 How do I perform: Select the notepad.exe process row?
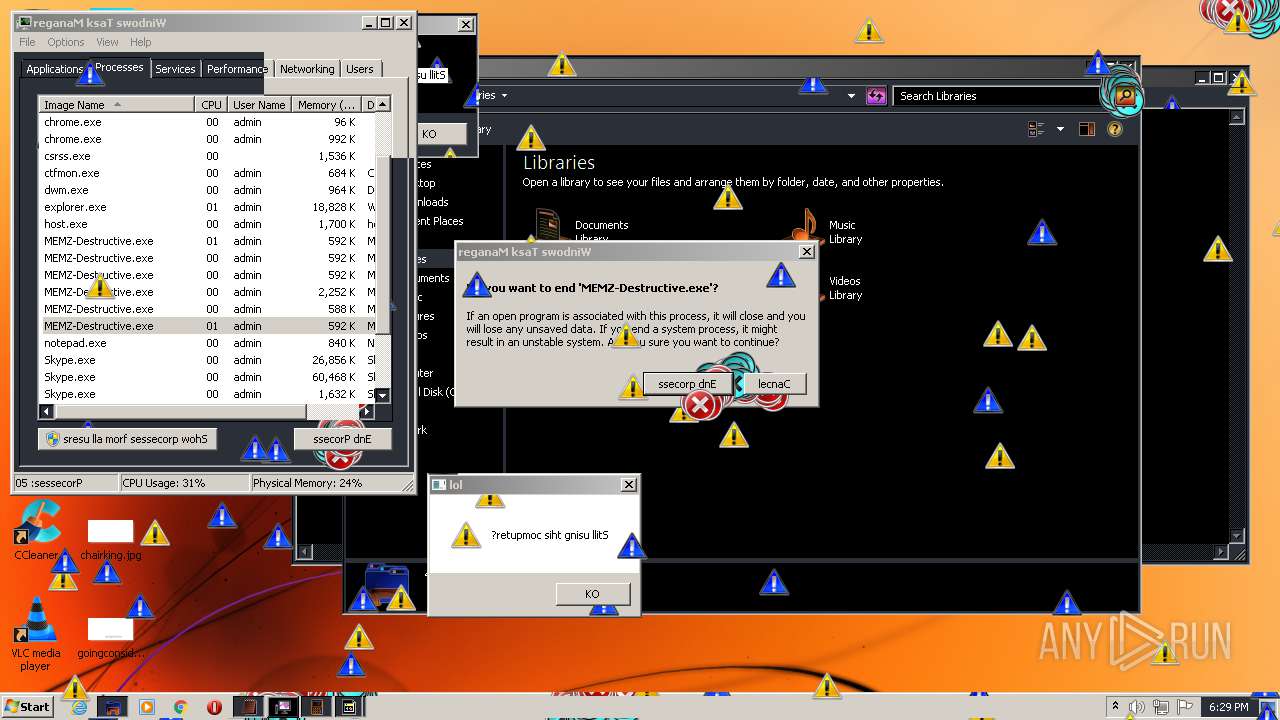[207, 343]
